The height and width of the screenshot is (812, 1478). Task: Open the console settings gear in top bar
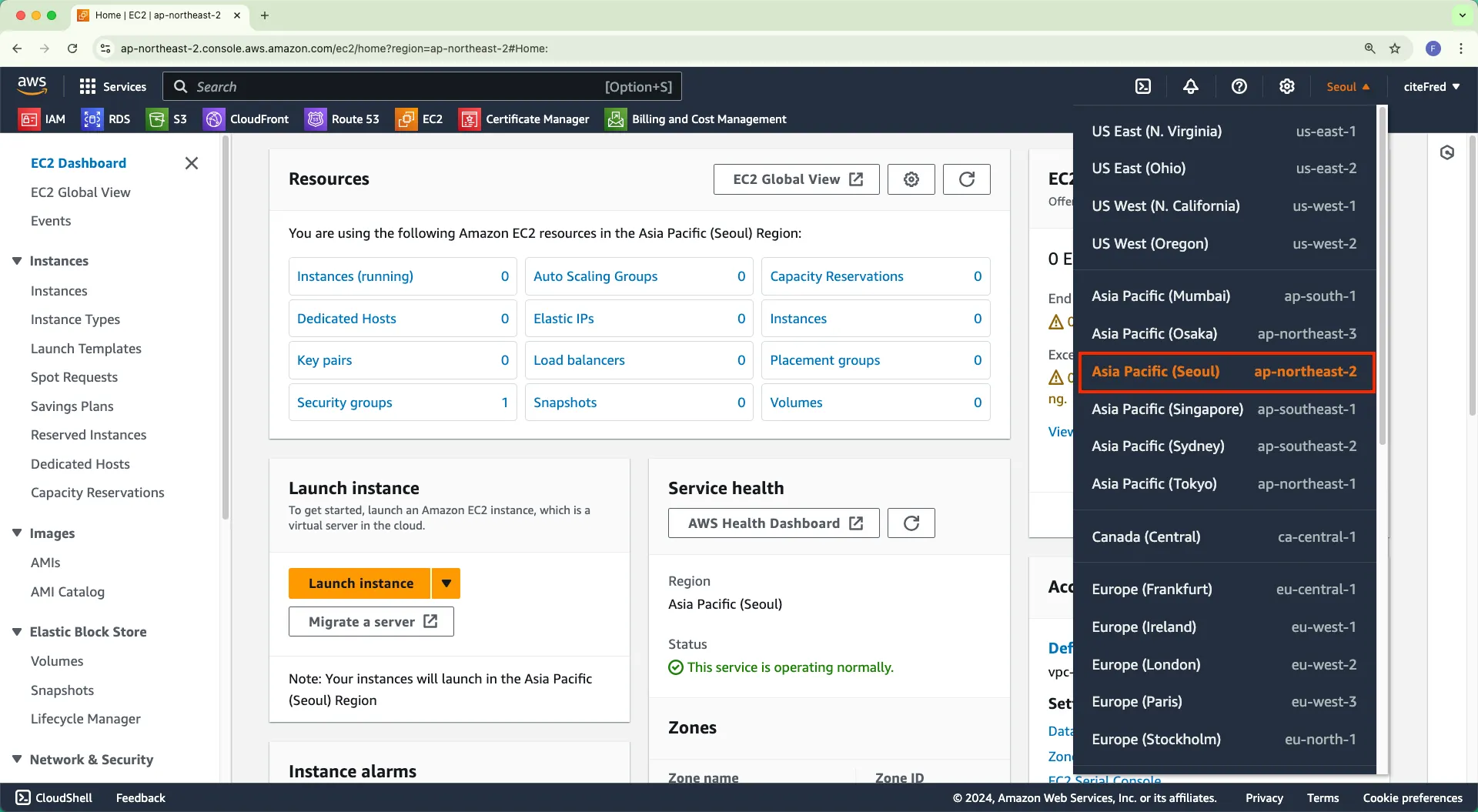[1286, 87]
